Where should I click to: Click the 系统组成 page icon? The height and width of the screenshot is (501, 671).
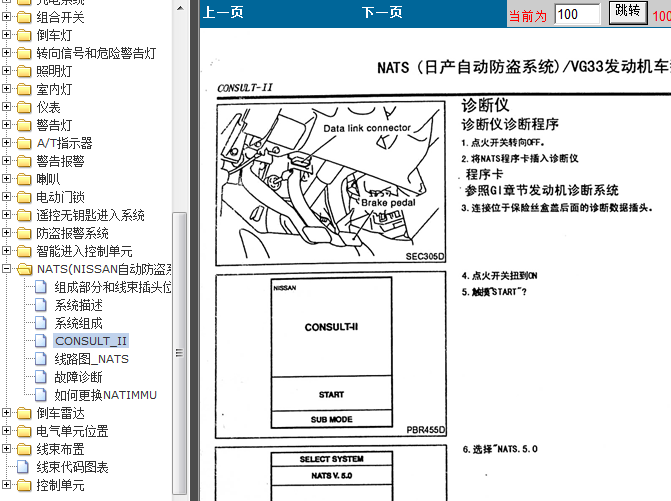click(x=41, y=323)
